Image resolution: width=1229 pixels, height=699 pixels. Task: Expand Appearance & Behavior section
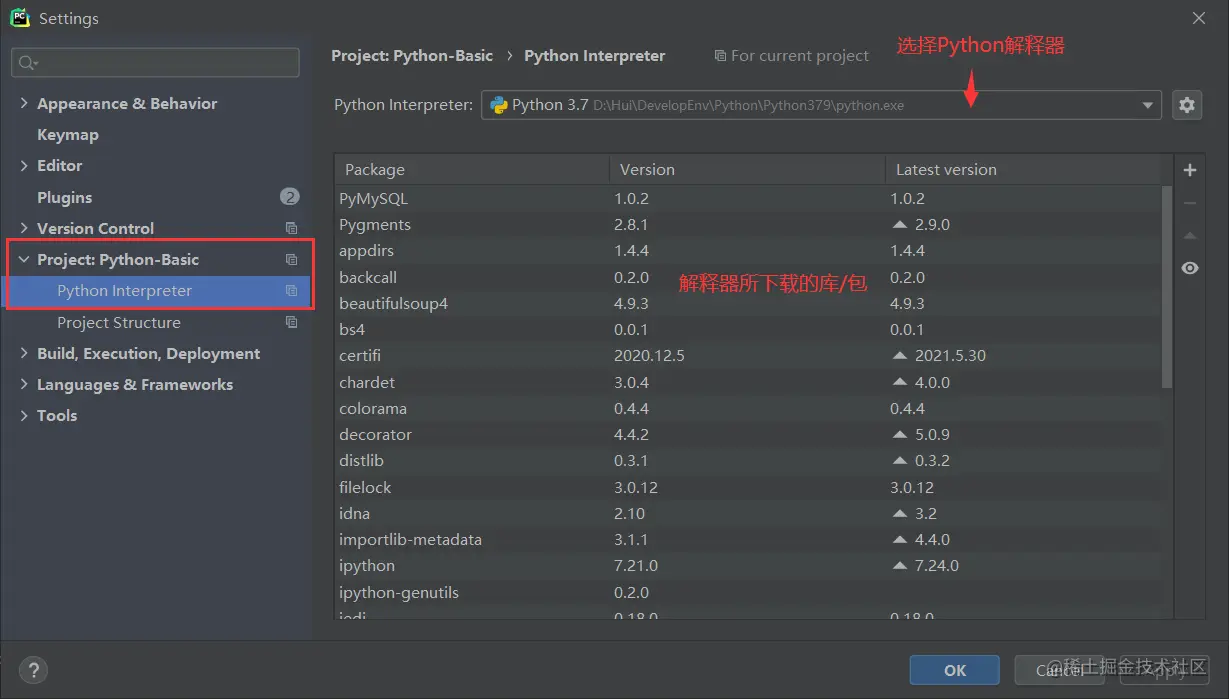click(24, 103)
